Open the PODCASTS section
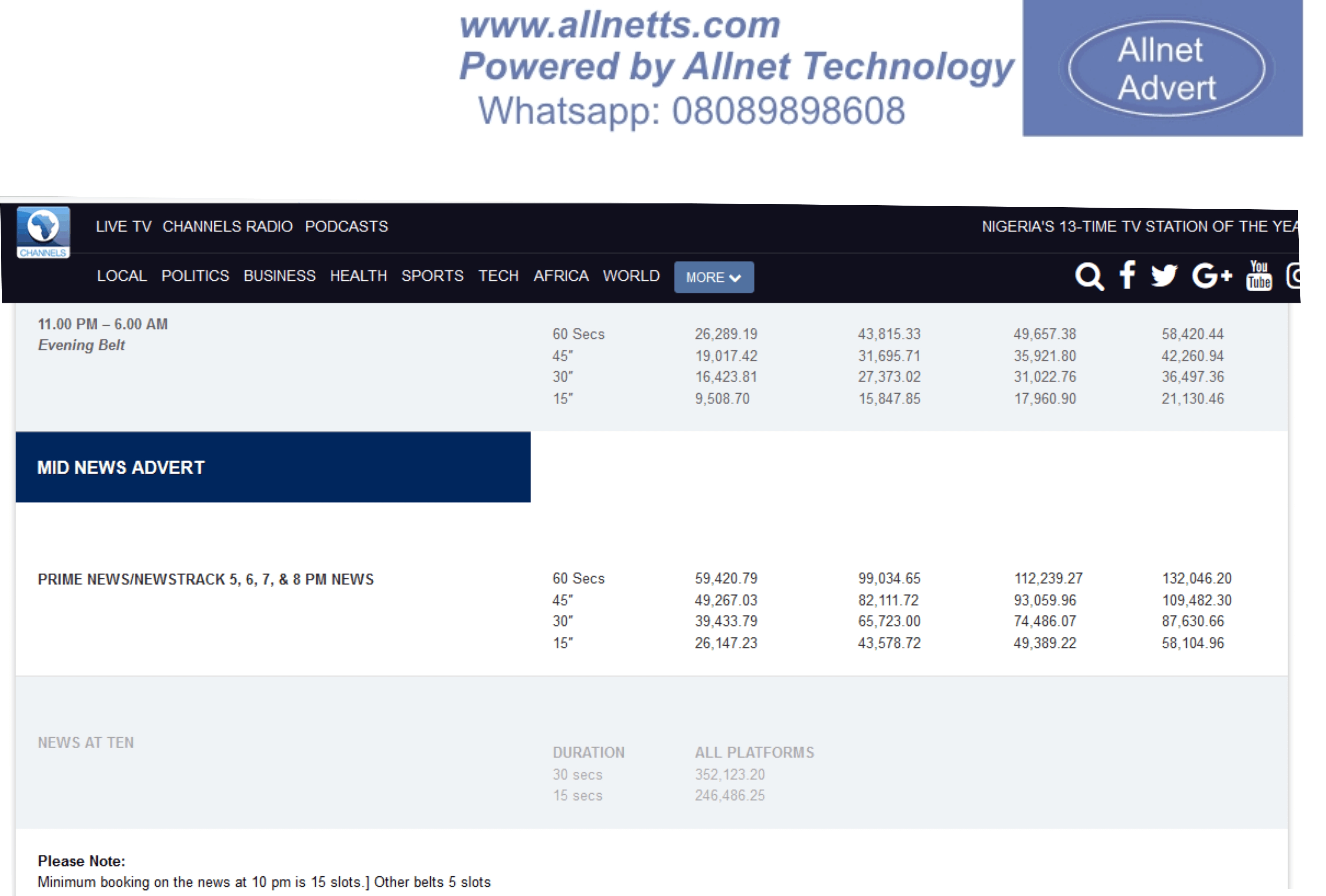The height and width of the screenshot is (896, 1326). (346, 227)
